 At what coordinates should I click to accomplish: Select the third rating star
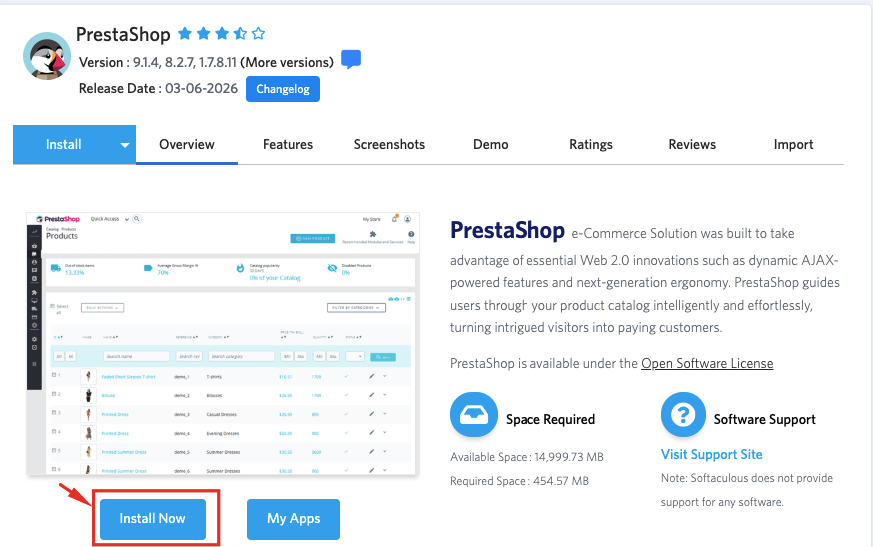click(x=222, y=33)
